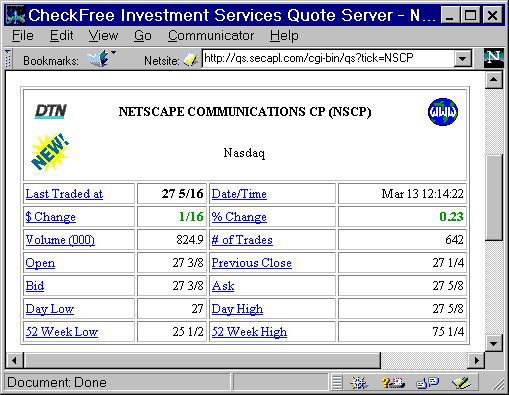509x395 pixels.
Task: Open the Go menu
Action: coord(143,35)
